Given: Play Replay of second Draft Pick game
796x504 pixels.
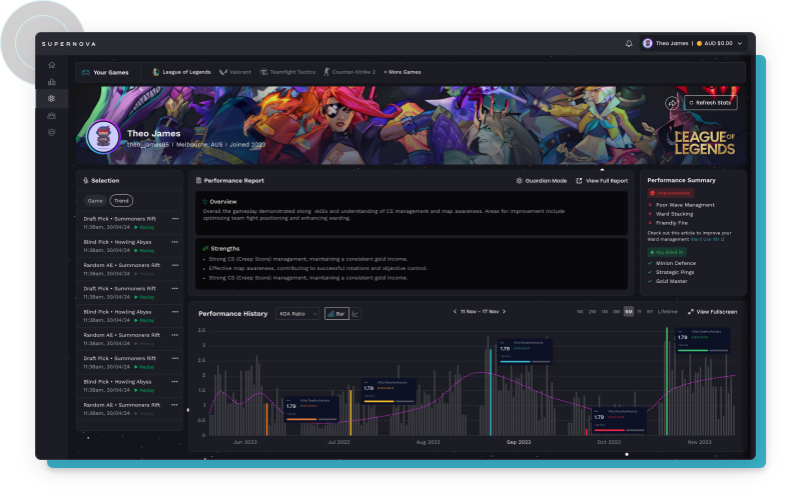Looking at the screenshot, I should (144, 297).
